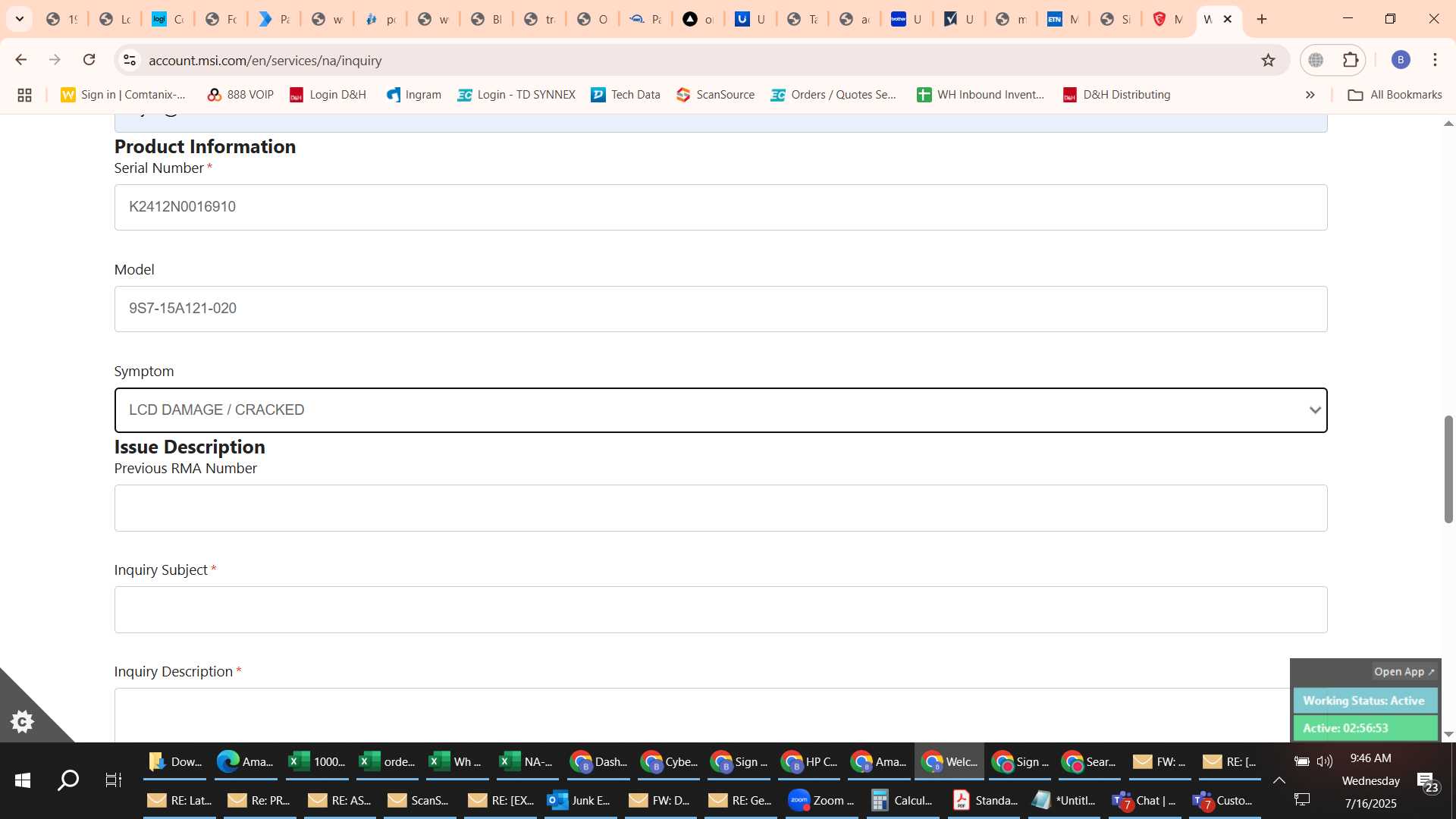The image size is (1456, 819).
Task: Click Open App in tracker widget
Action: click(1404, 672)
